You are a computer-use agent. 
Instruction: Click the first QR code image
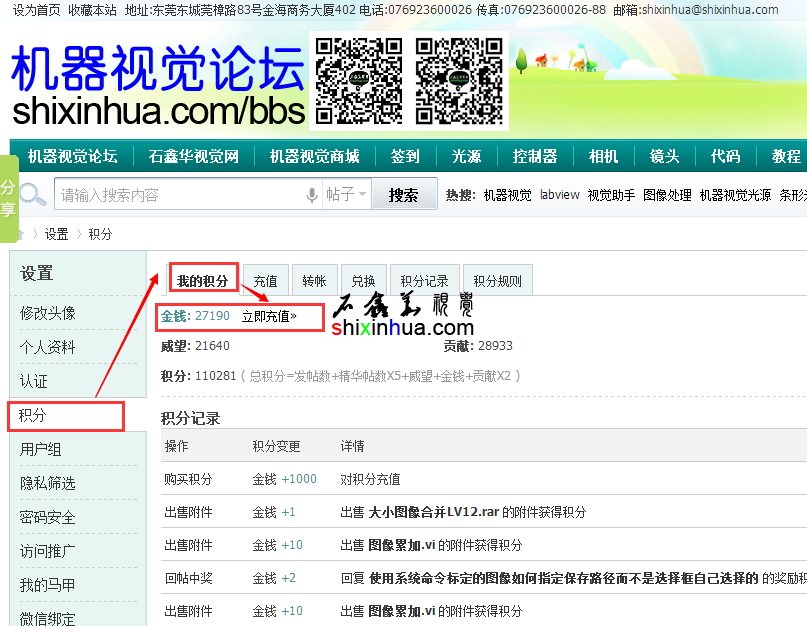coord(358,80)
